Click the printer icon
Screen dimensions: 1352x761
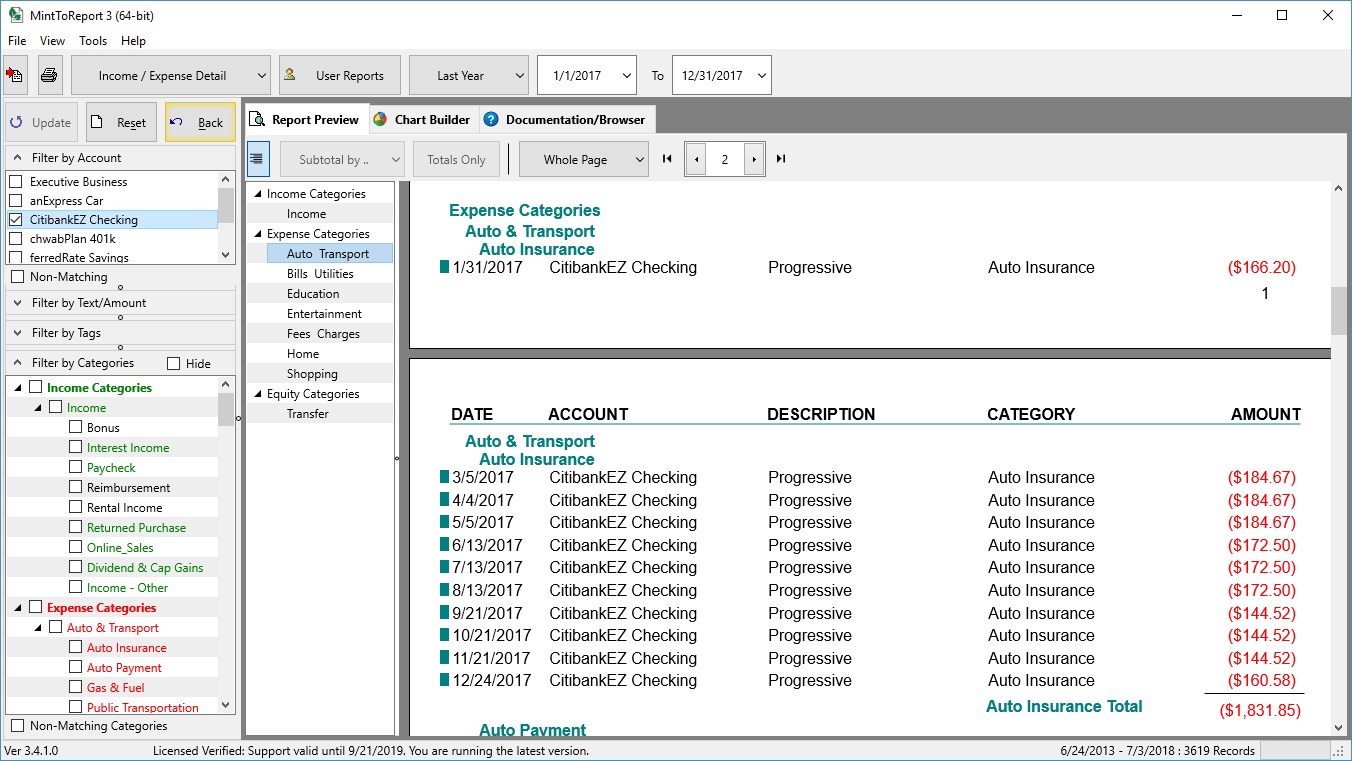pos(49,75)
